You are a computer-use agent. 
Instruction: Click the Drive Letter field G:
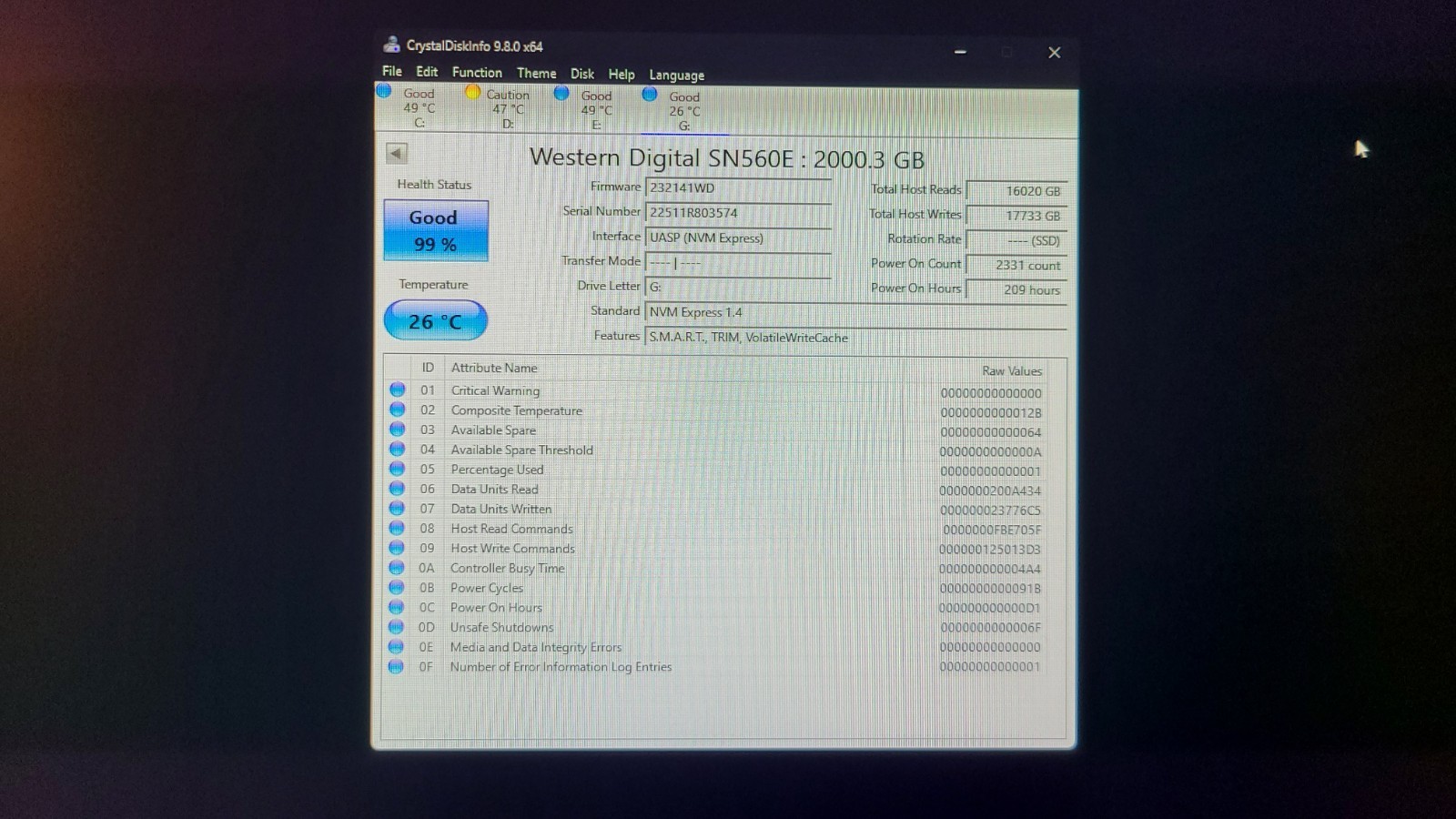tap(738, 287)
